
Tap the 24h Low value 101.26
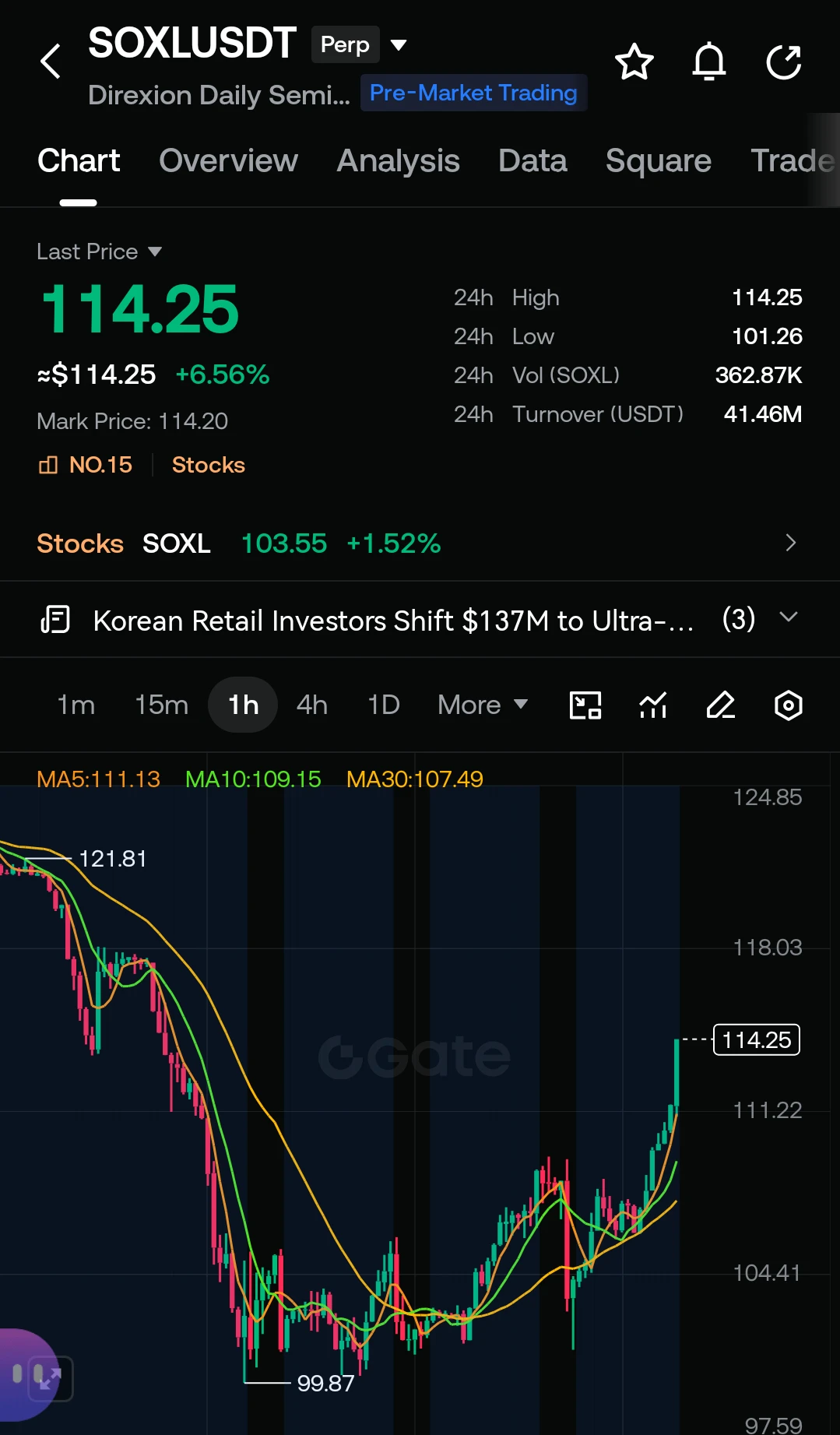coord(767,336)
